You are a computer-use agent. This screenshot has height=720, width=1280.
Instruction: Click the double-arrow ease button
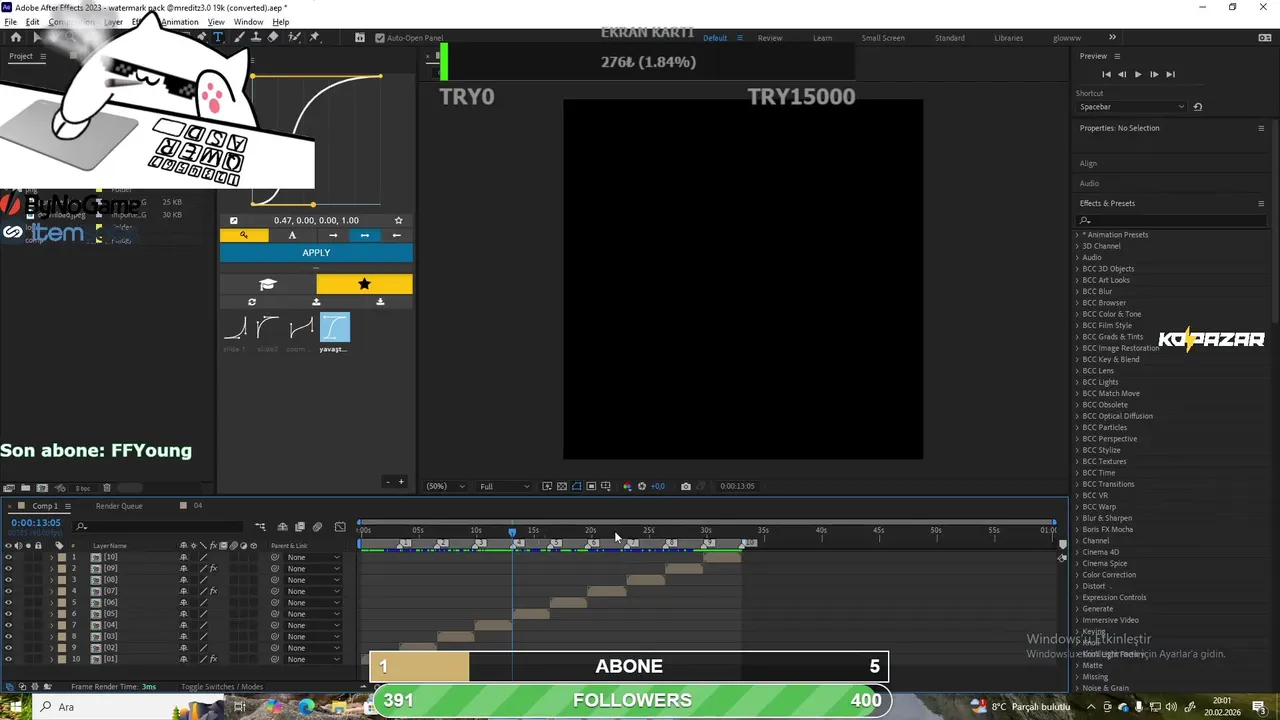click(365, 235)
